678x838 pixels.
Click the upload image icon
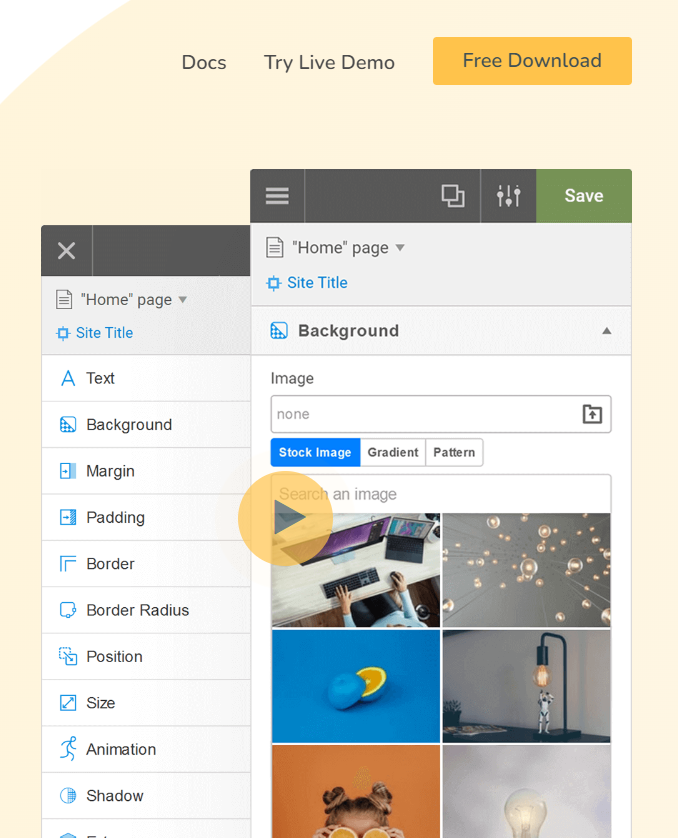pos(592,414)
